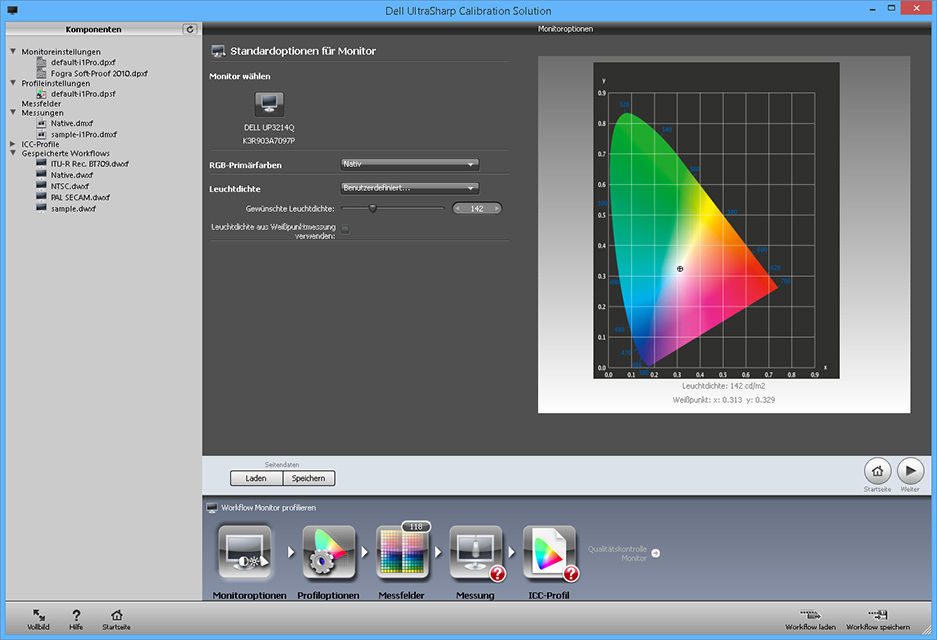Click the Weiter play arrow button
The width and height of the screenshot is (937, 640).
pos(910,471)
